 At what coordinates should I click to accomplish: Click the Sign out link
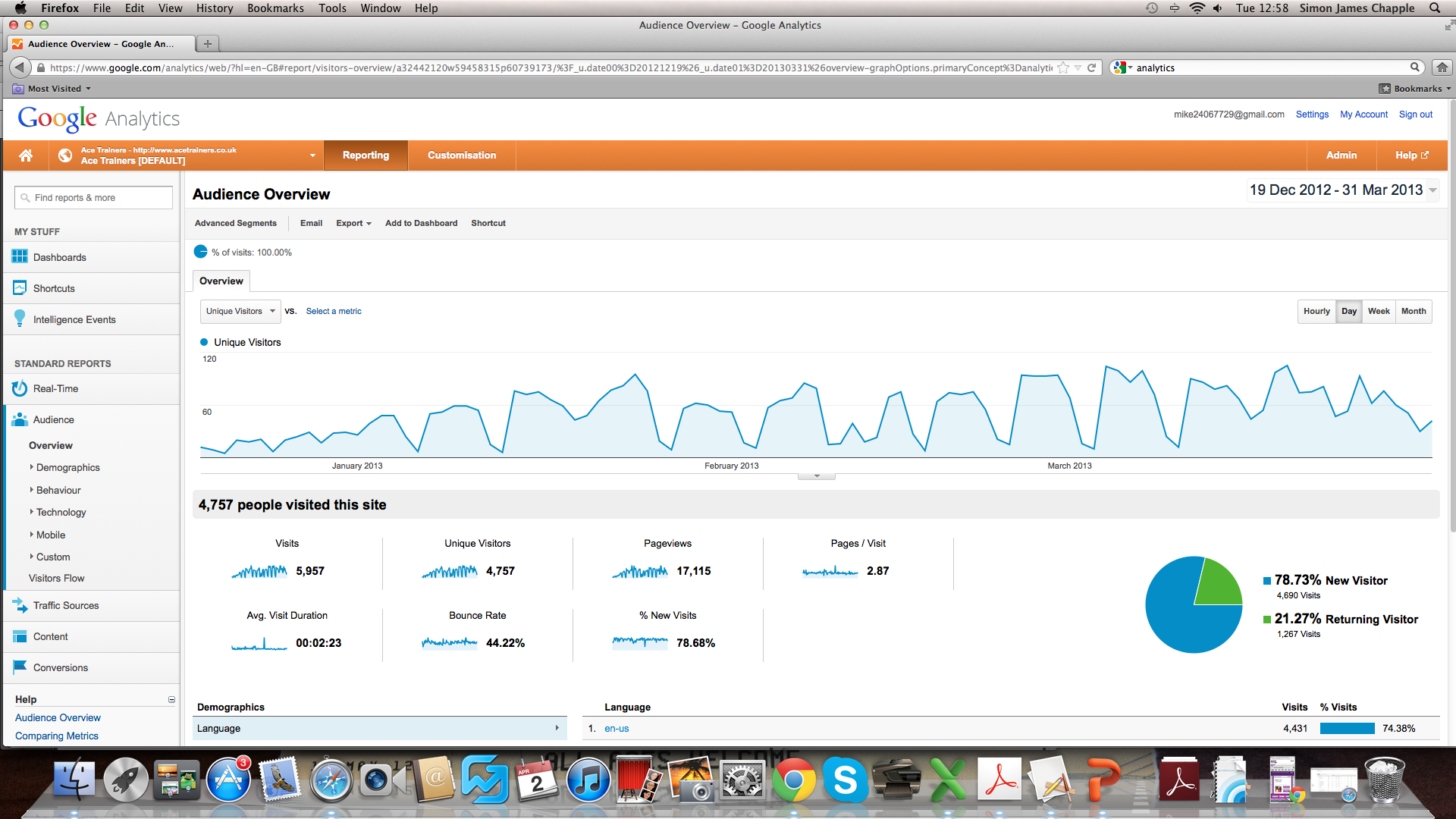1416,115
